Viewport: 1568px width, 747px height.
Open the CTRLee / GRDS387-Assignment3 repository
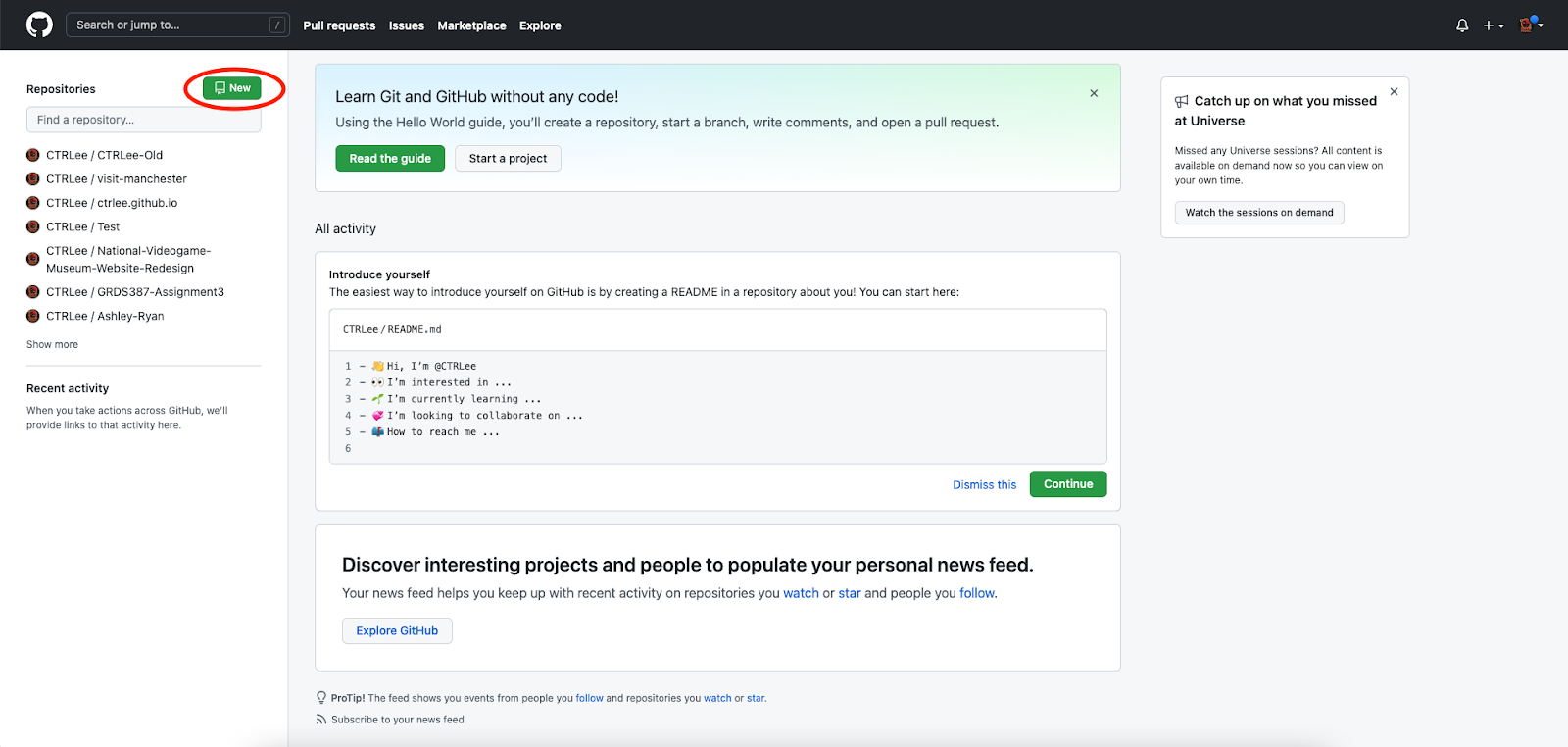tap(135, 292)
